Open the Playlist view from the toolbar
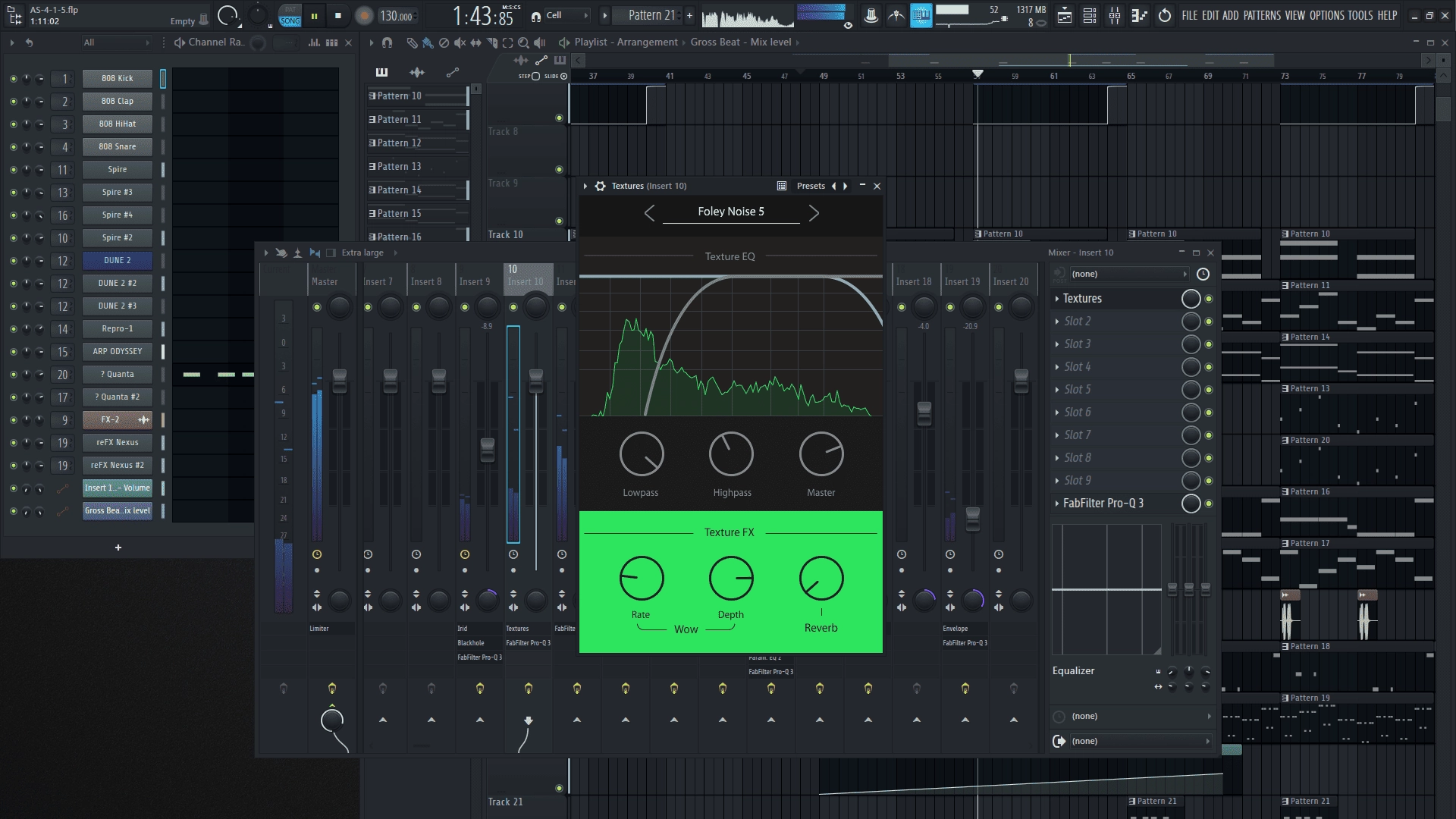1456x819 pixels. (x=1065, y=15)
